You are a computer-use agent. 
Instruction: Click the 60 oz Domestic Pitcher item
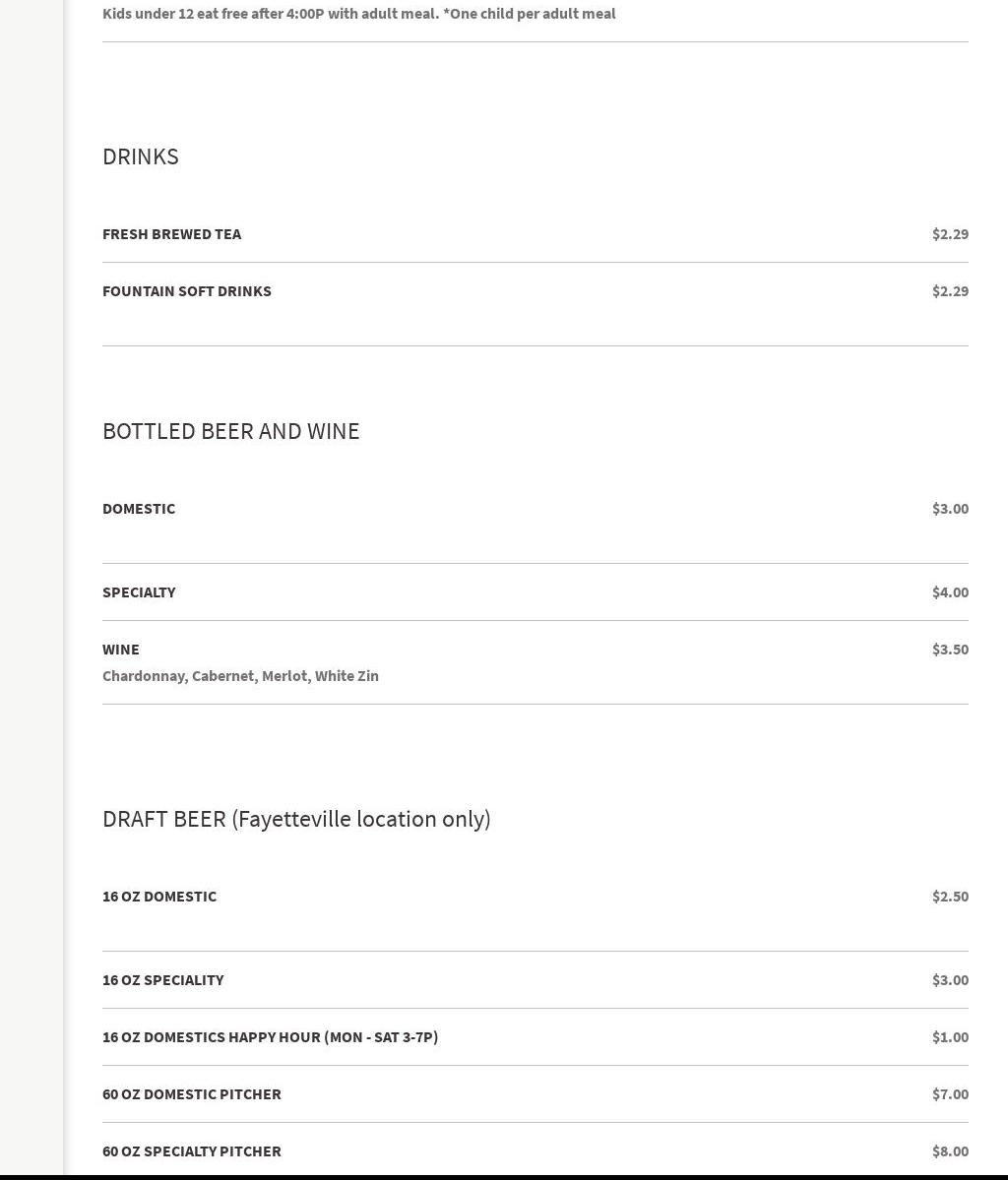click(x=192, y=1094)
